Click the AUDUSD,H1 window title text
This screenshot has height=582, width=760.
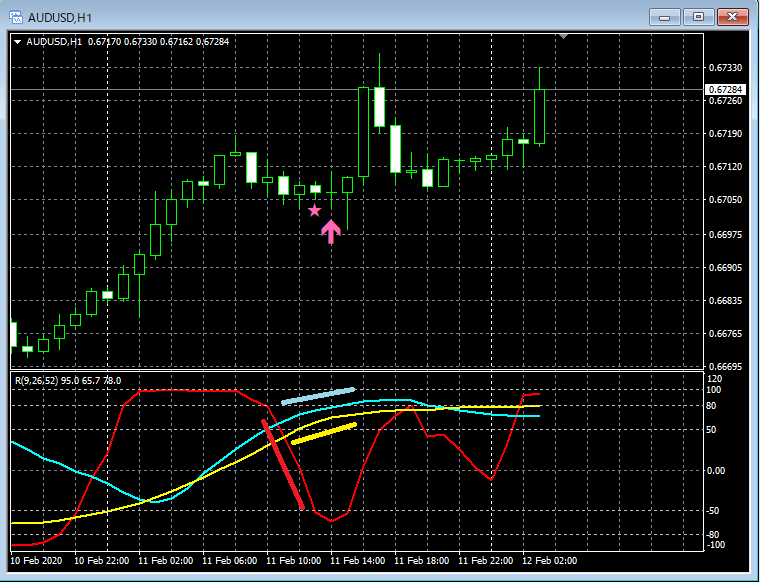(x=60, y=18)
